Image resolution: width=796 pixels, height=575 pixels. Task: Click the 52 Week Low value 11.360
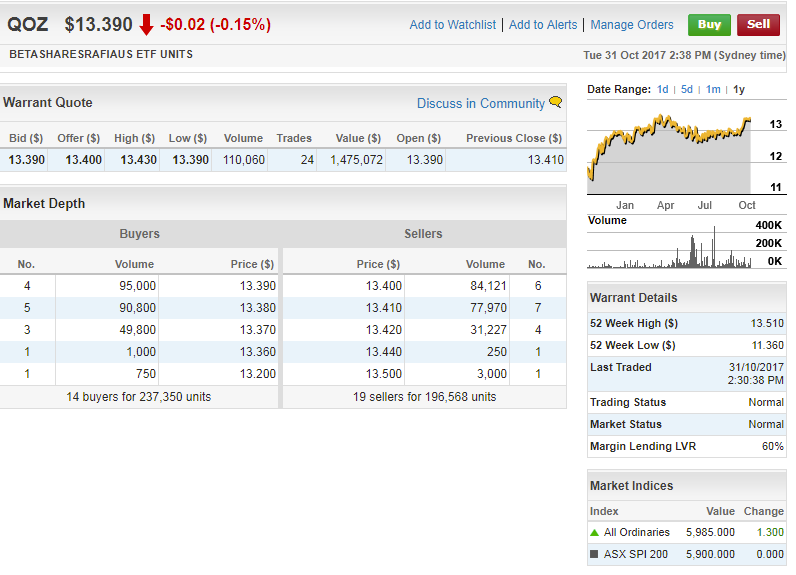click(x=767, y=346)
